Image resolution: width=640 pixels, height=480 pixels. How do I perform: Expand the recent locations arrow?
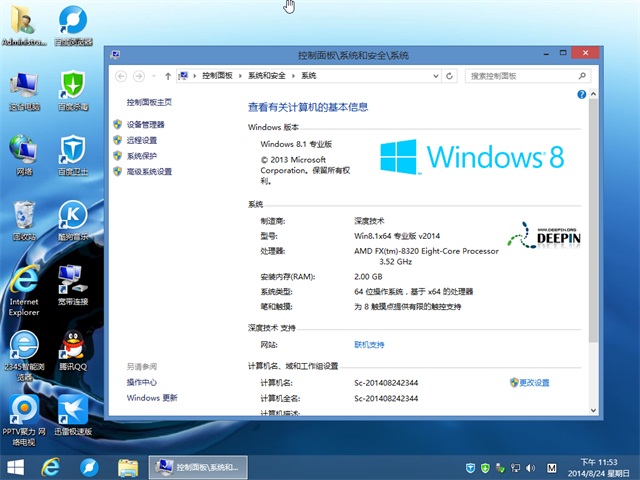pyautogui.click(x=153, y=75)
